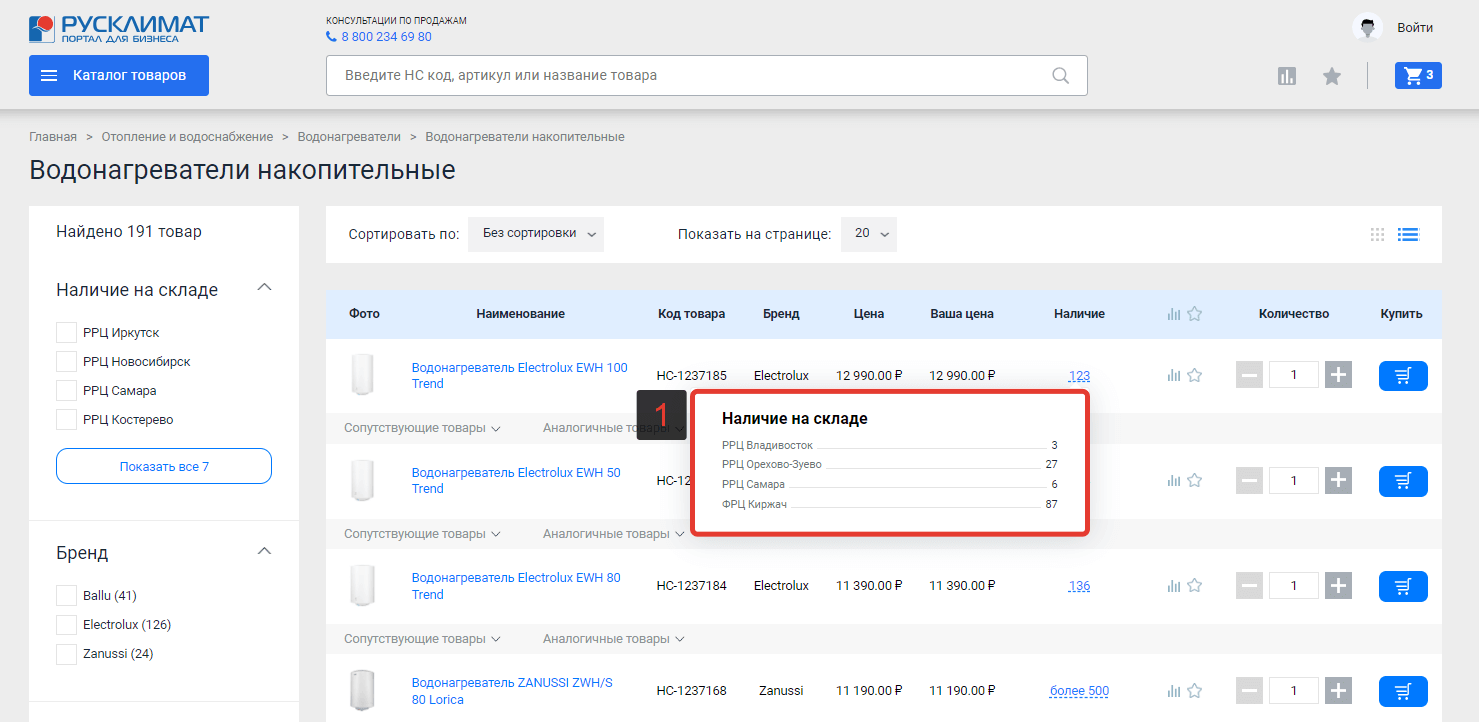Add ZANUSSI ZWH/S 80 Lorica to favorites
Viewport: 1479px width, 722px height.
pyautogui.click(x=1194, y=691)
